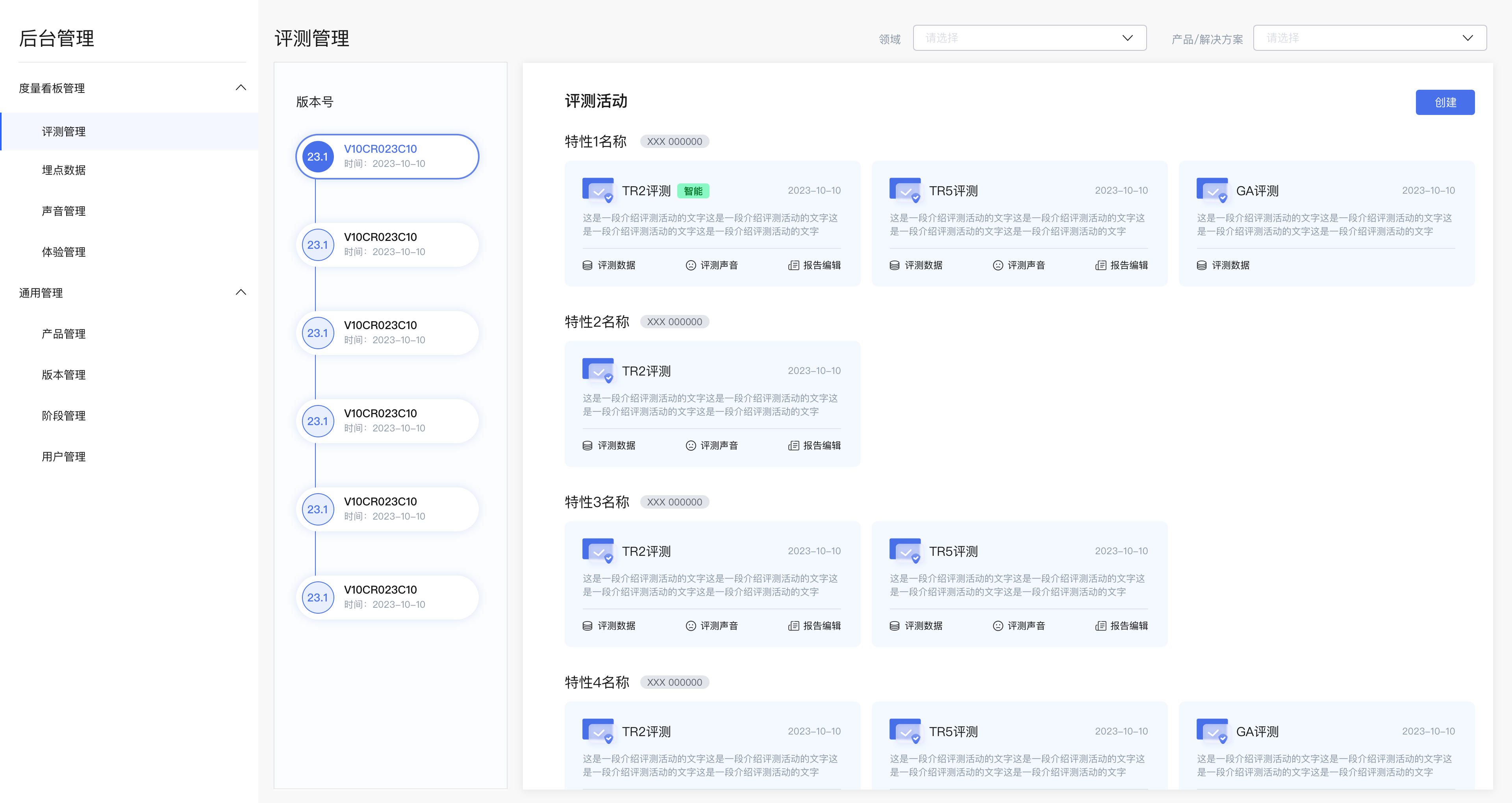Click 评测声音 smiley icon in 特性2 TR2评测 card
This screenshot has height=803, width=1512.
pos(690,446)
